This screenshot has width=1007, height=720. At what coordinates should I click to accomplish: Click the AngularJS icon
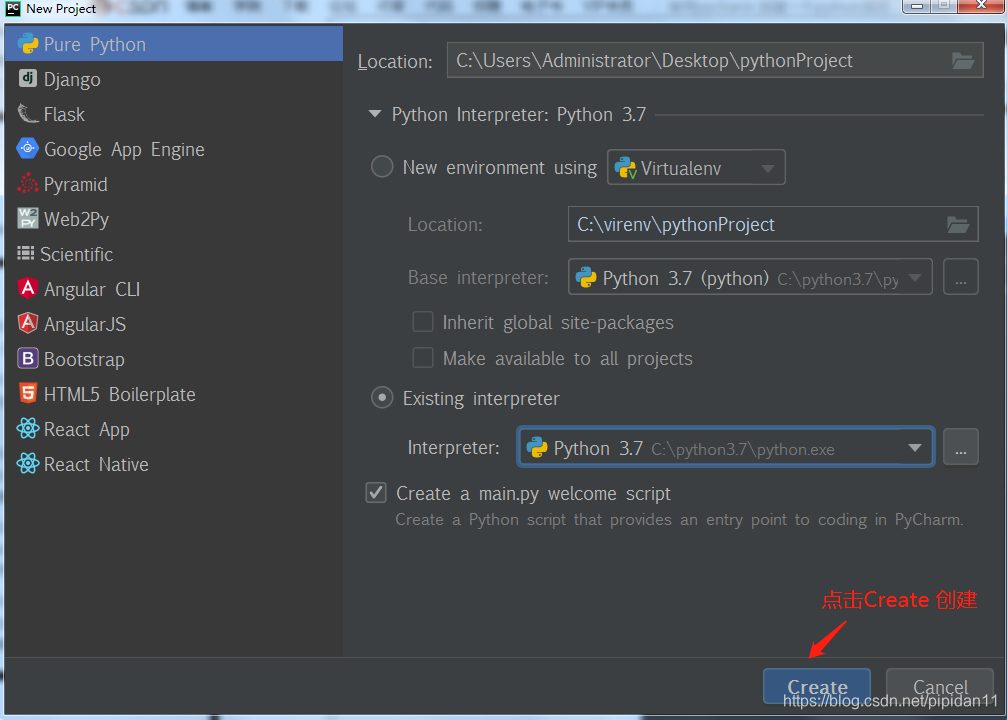(x=27, y=324)
